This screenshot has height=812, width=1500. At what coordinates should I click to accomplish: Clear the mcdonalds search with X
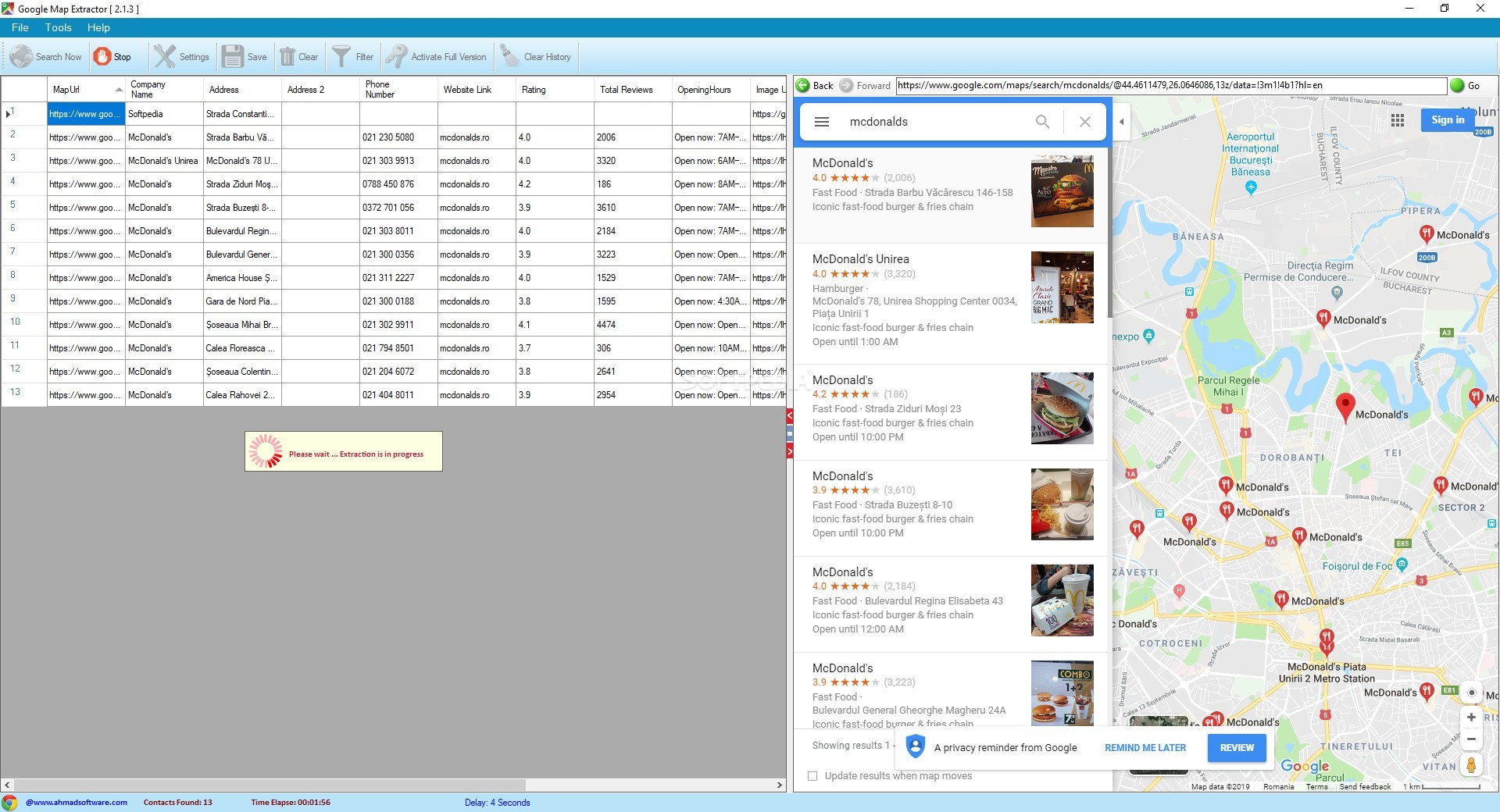[1084, 122]
